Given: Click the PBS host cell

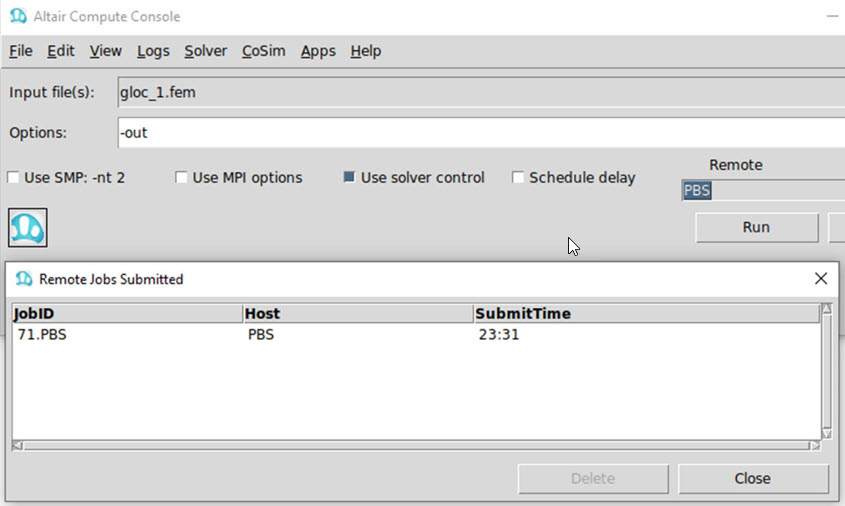Looking at the screenshot, I should [x=261, y=335].
